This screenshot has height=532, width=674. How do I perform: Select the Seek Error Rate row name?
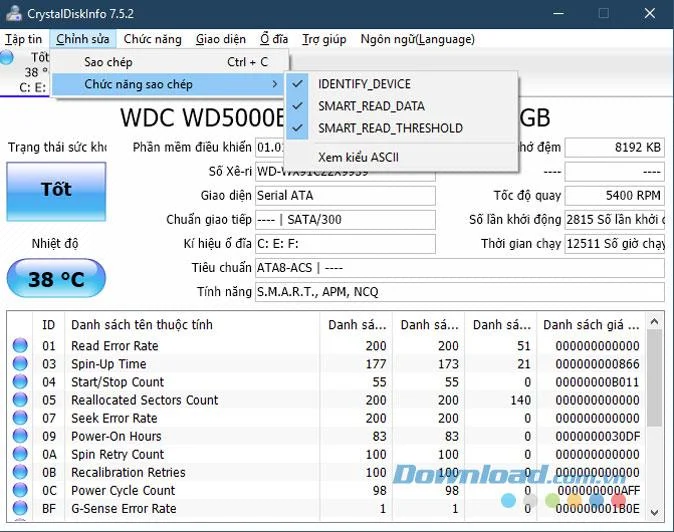[114, 418]
